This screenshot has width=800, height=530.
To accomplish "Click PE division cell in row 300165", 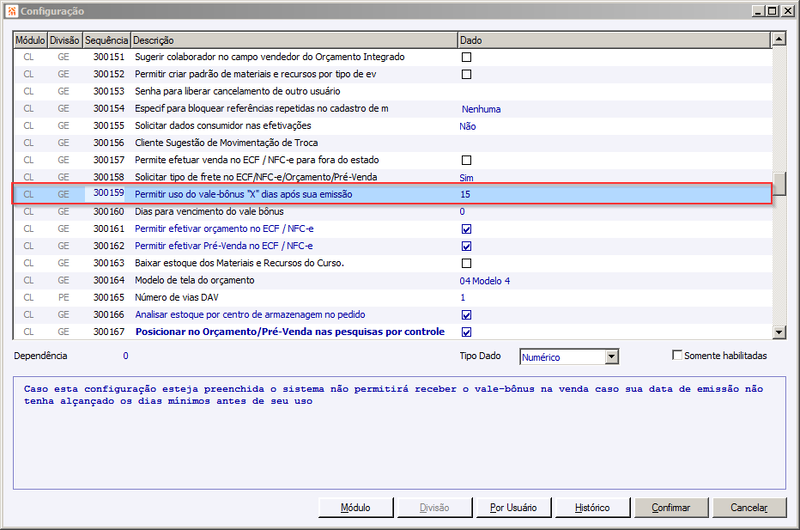I will coord(64,297).
